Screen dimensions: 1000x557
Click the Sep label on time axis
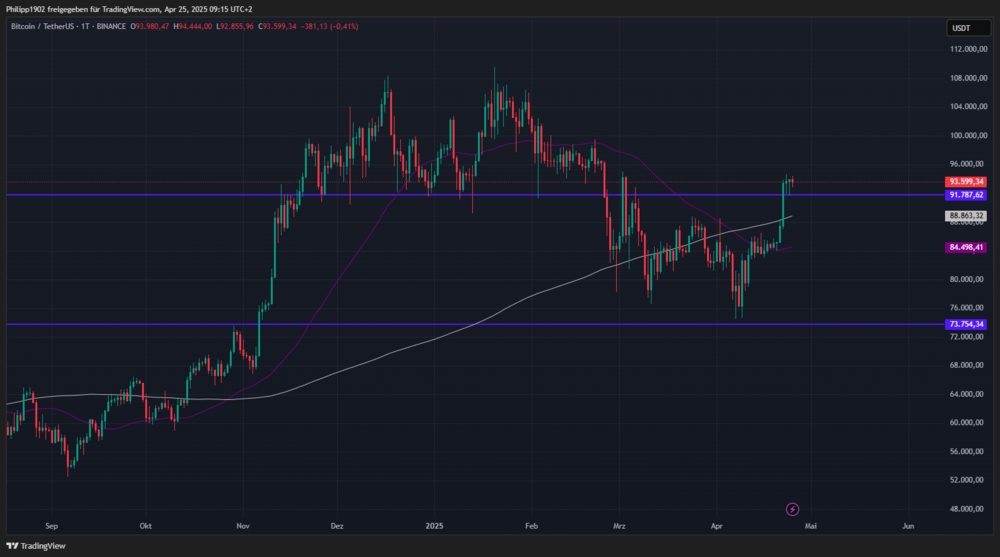(x=52, y=526)
